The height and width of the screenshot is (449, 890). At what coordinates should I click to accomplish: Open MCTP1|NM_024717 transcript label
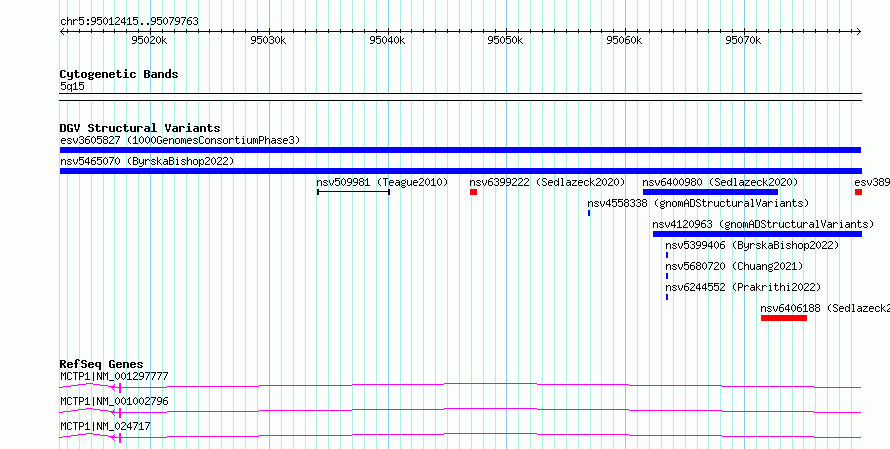[105, 426]
